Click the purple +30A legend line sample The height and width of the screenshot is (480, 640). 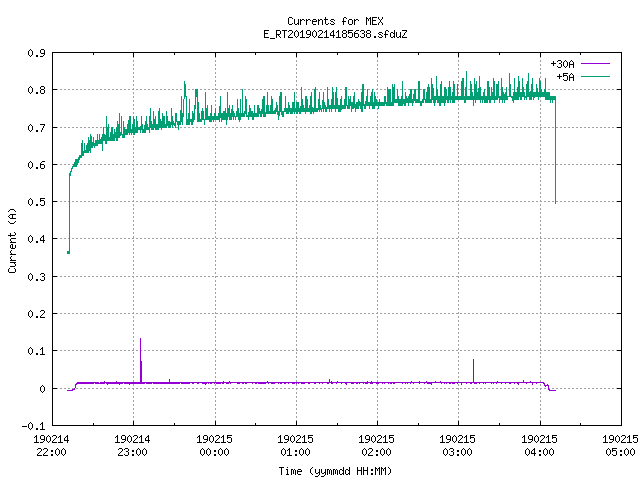point(595,64)
